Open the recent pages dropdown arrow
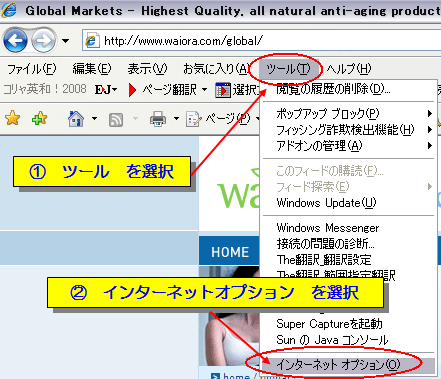The height and width of the screenshot is (379, 441). (66, 41)
